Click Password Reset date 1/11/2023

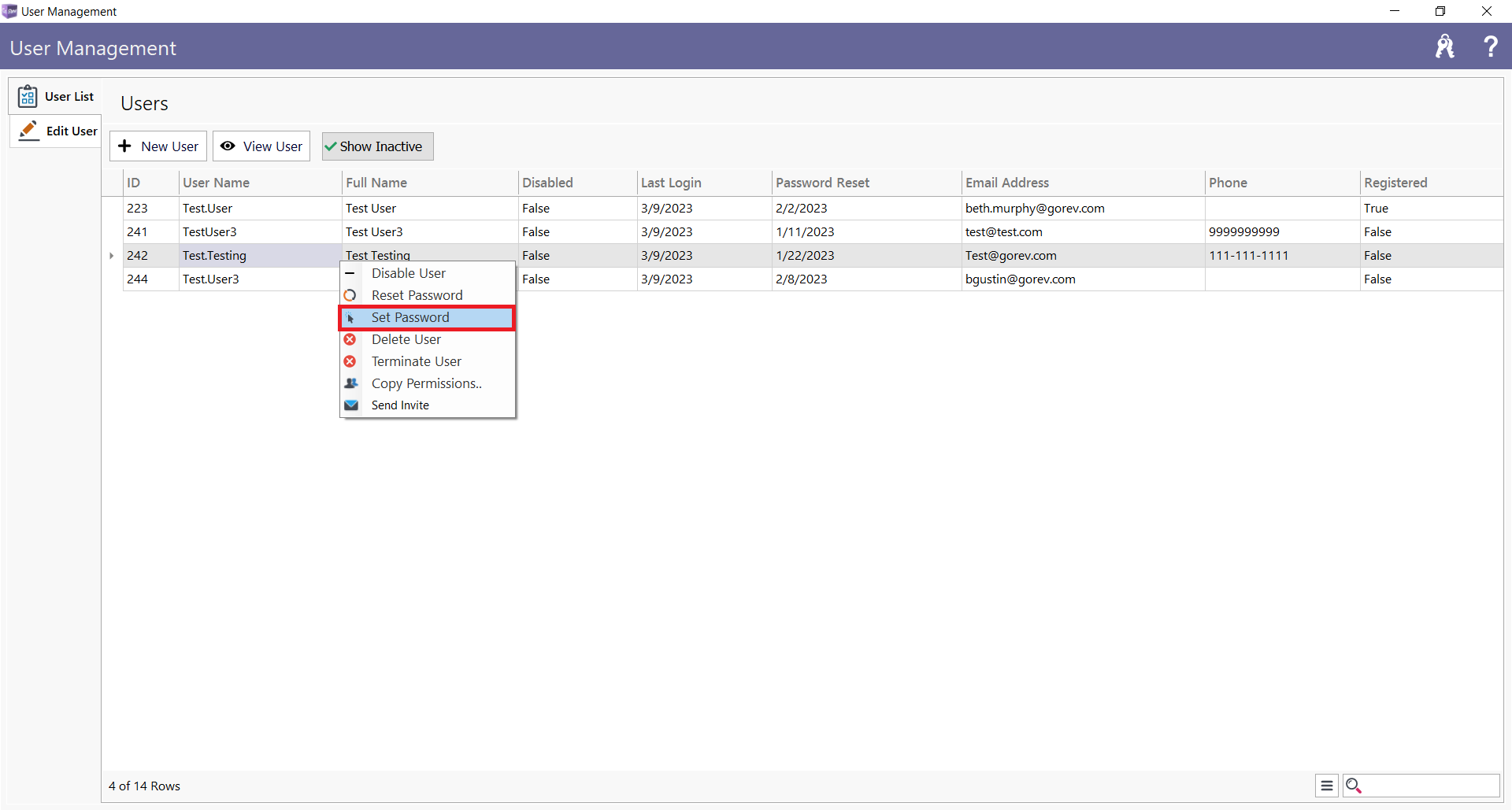(x=805, y=232)
